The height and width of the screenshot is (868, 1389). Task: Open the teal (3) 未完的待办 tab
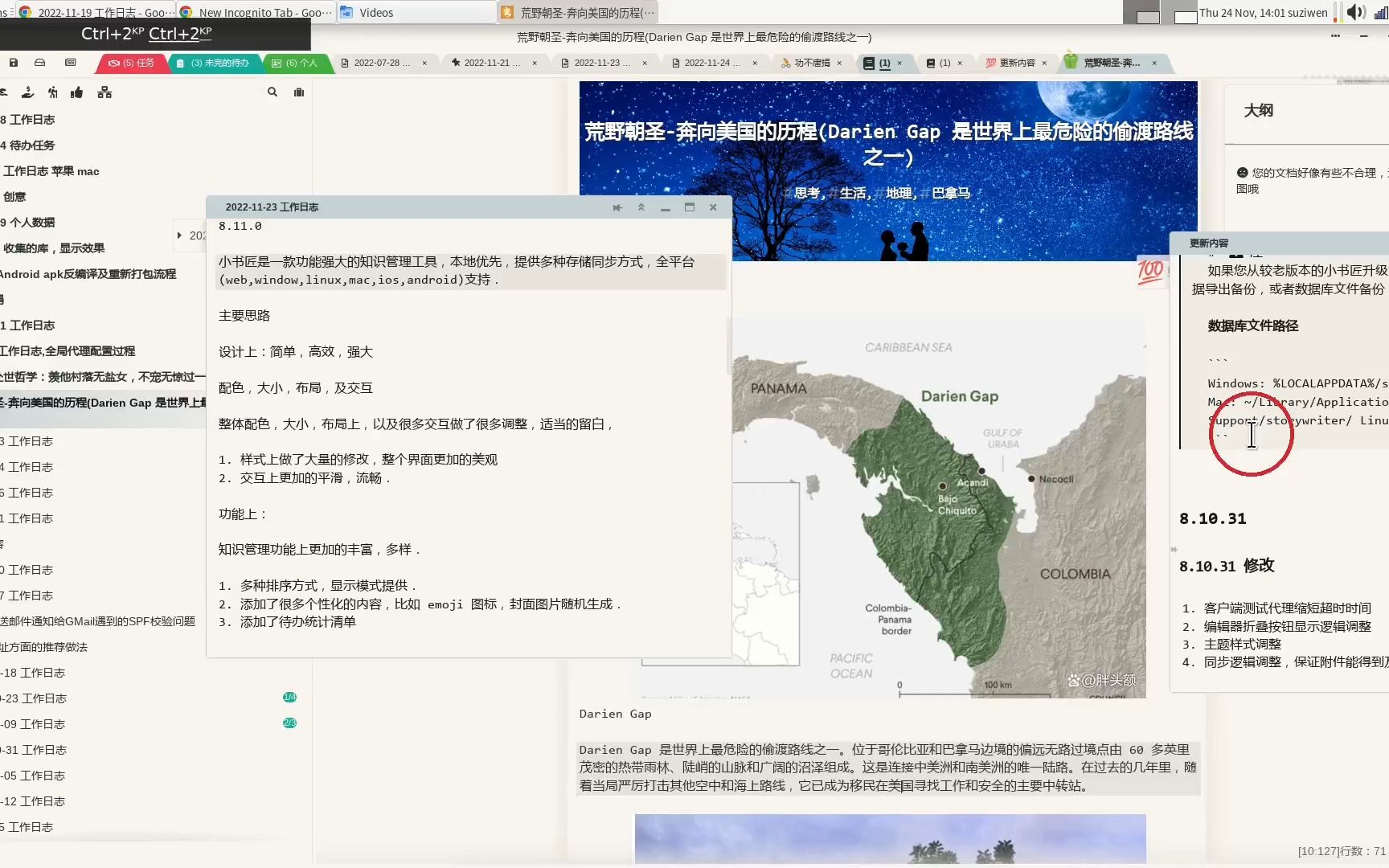click(x=214, y=63)
